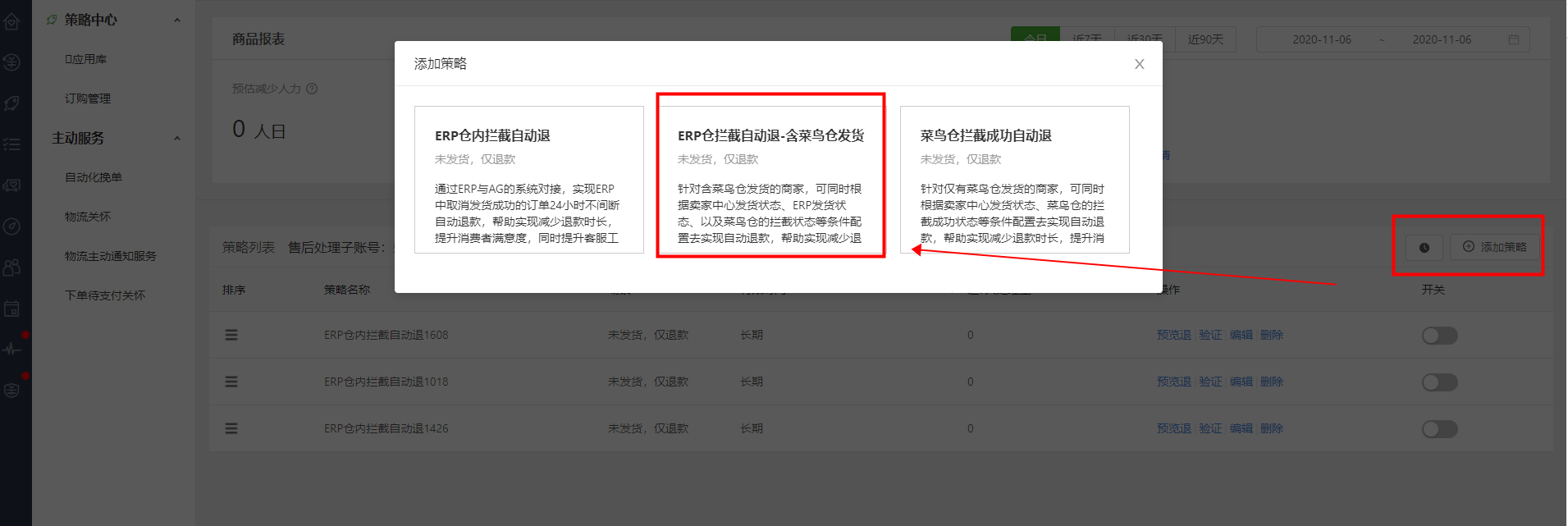Screen dimensions: 1568x526
Task: Select the 近30天 date range tab
Action: [1145, 39]
